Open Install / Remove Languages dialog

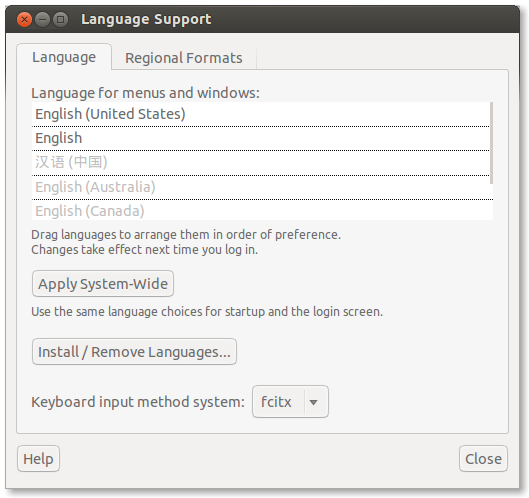[134, 352]
